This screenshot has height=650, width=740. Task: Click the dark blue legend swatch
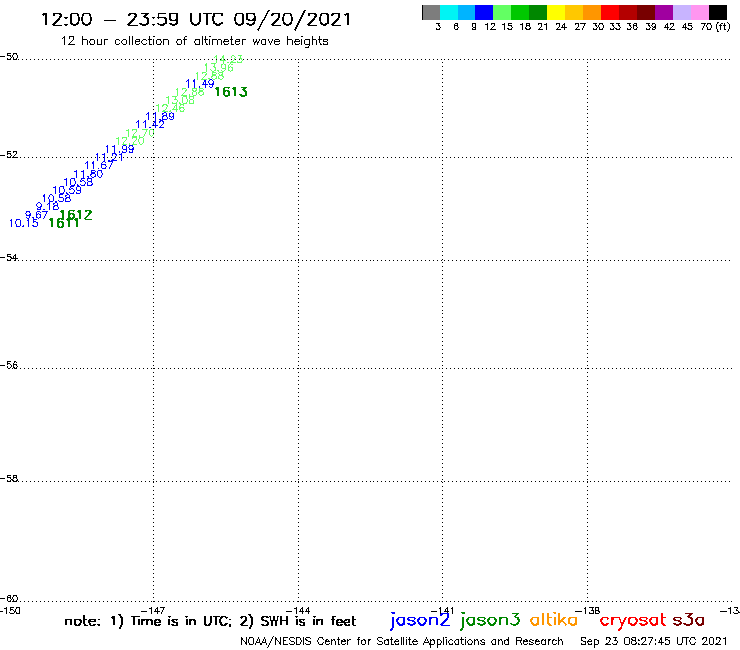485,12
